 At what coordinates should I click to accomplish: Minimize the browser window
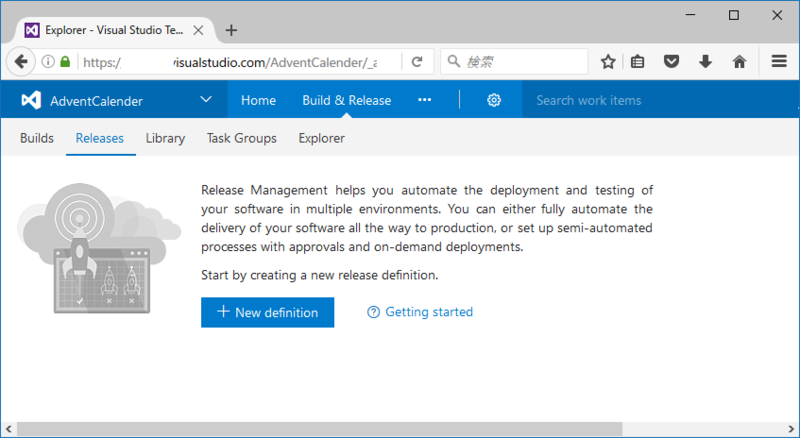[x=690, y=15]
